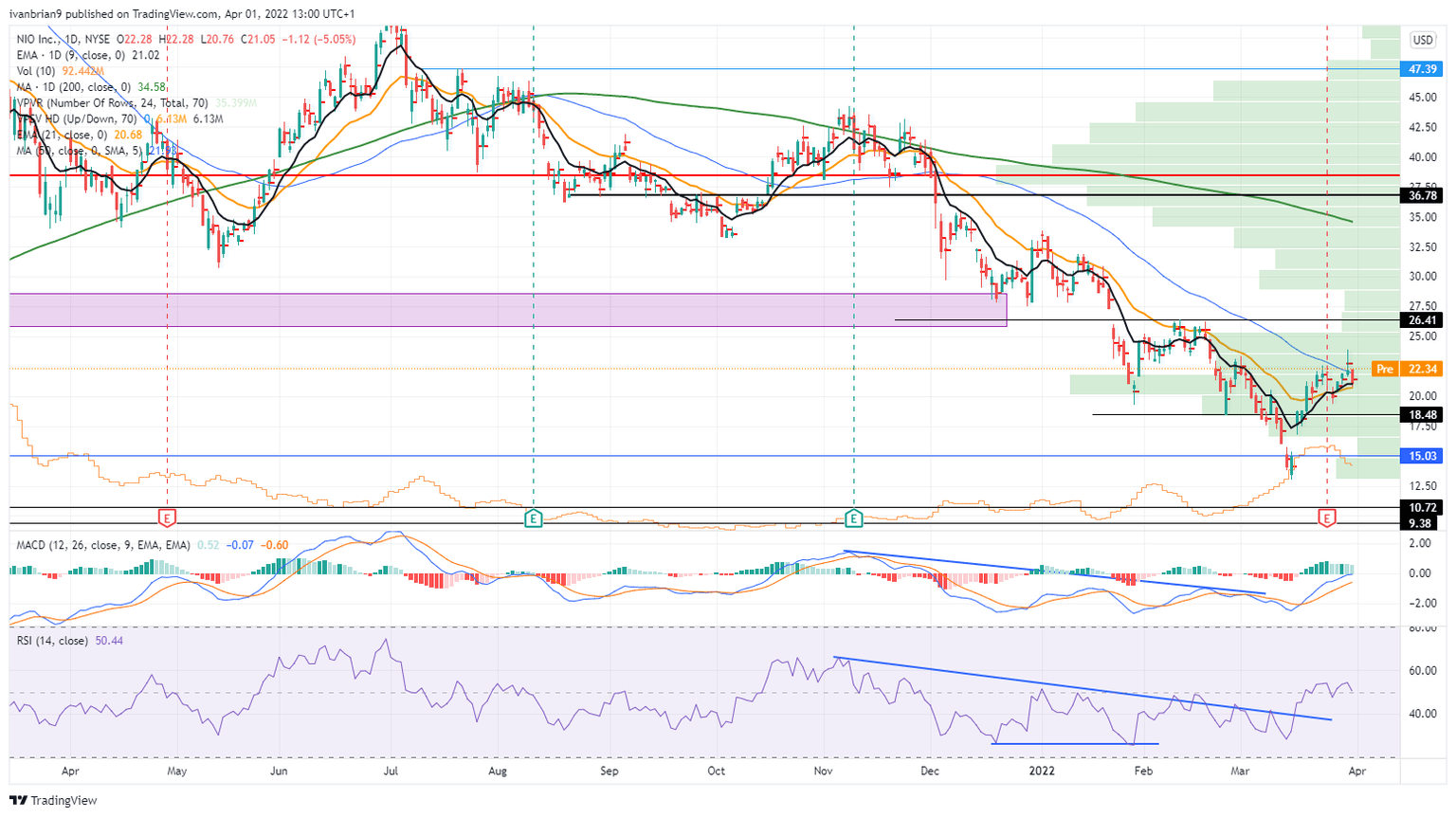Click the red "E" earnings marker near April 2022
This screenshot has height=817, width=1456.
click(1327, 518)
